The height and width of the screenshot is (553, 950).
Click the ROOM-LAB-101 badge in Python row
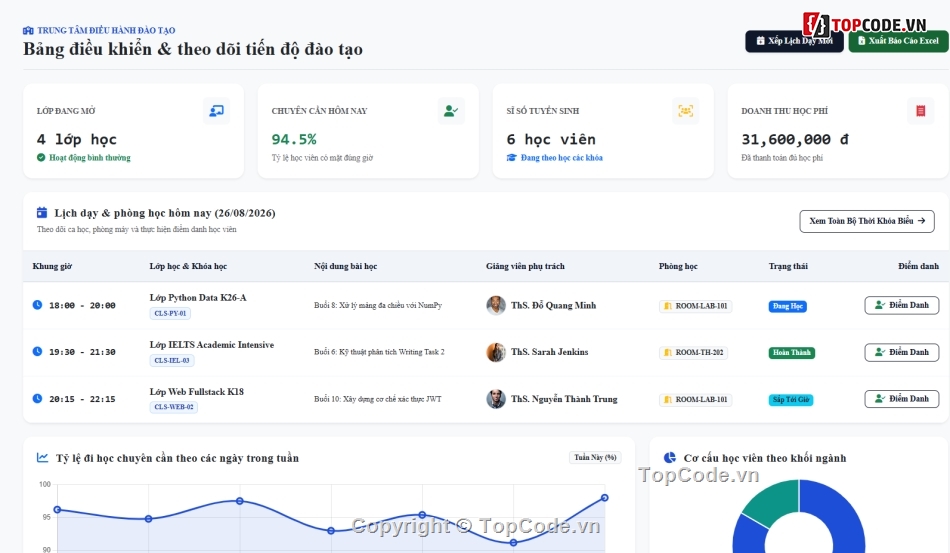coord(696,306)
